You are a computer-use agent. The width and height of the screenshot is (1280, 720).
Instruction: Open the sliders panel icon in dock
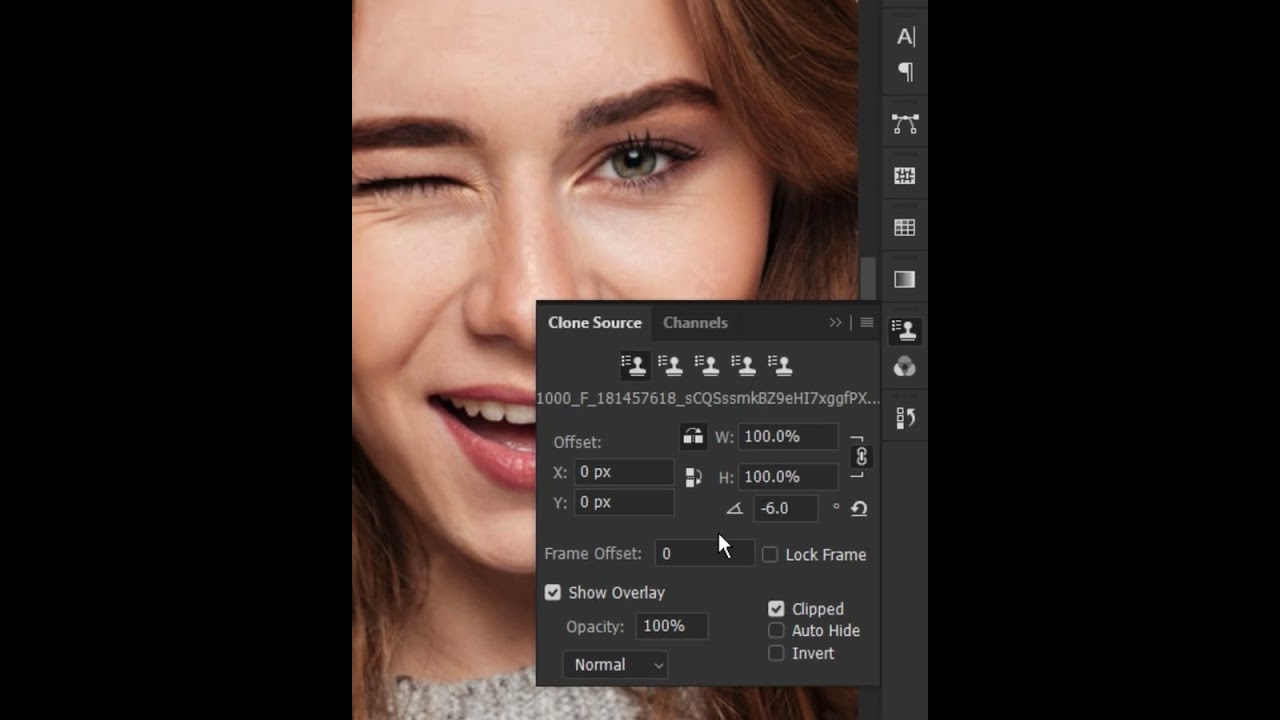point(905,176)
